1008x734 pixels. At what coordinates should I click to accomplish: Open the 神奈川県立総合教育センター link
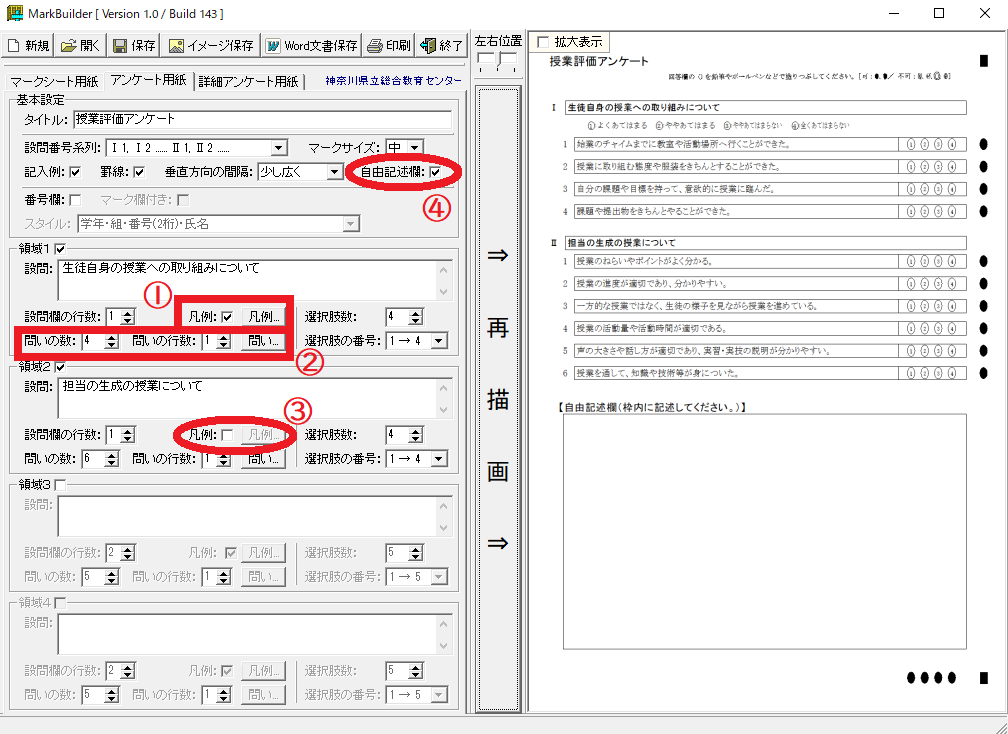393,81
